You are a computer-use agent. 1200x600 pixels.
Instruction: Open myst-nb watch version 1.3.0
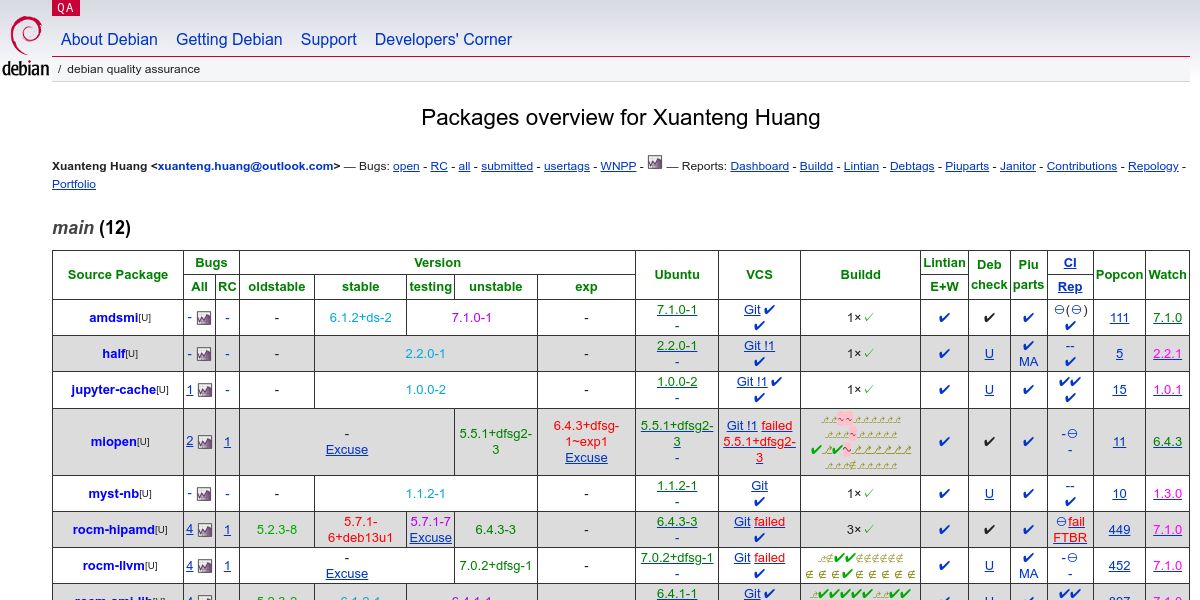1167,494
